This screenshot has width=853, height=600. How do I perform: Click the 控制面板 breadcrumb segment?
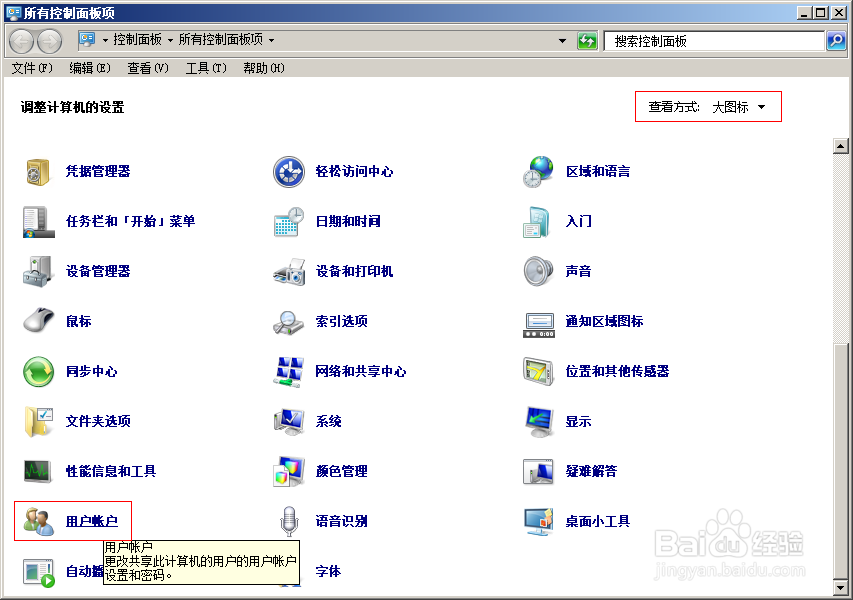click(x=138, y=40)
